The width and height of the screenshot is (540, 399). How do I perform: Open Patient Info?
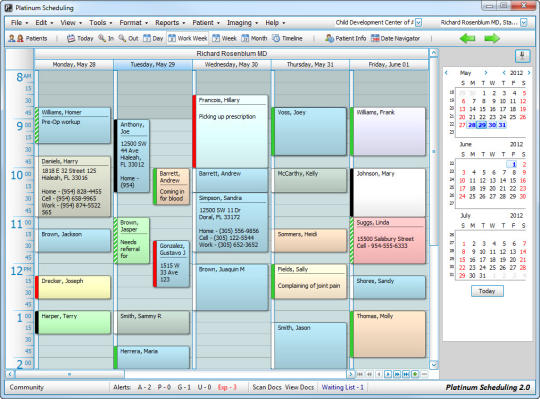[345, 38]
